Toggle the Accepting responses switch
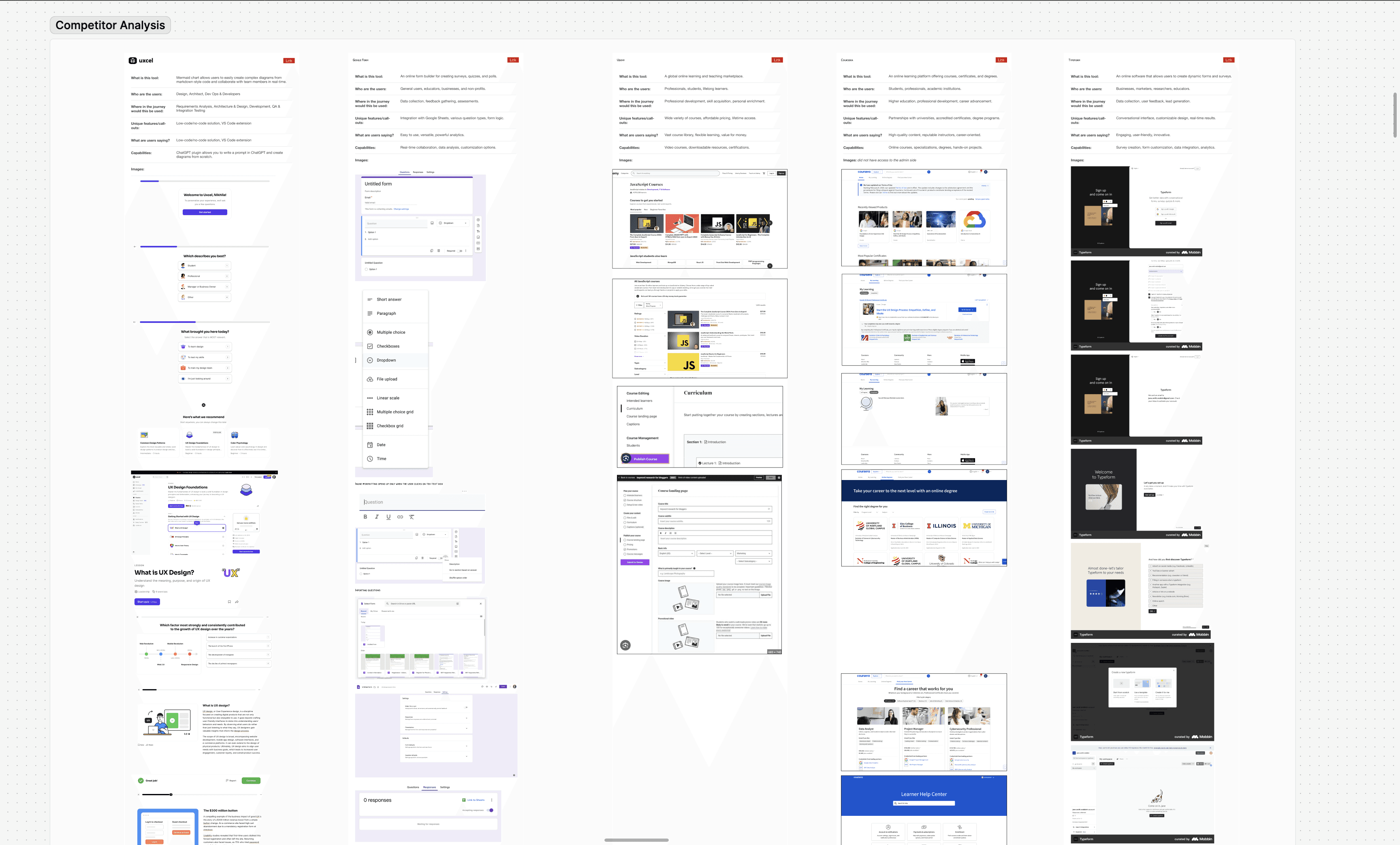The width and height of the screenshot is (1400, 845). point(490,810)
